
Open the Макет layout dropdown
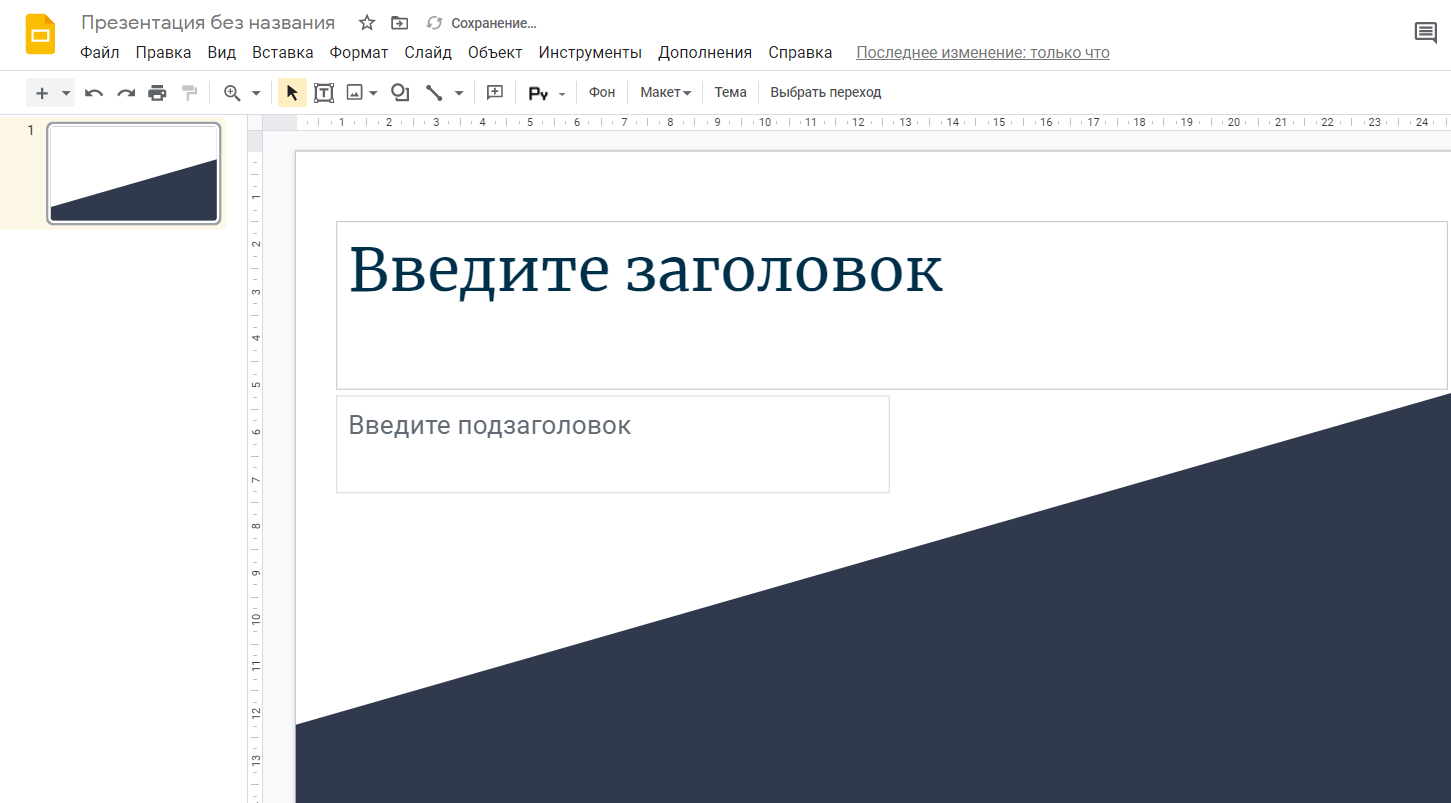665,92
